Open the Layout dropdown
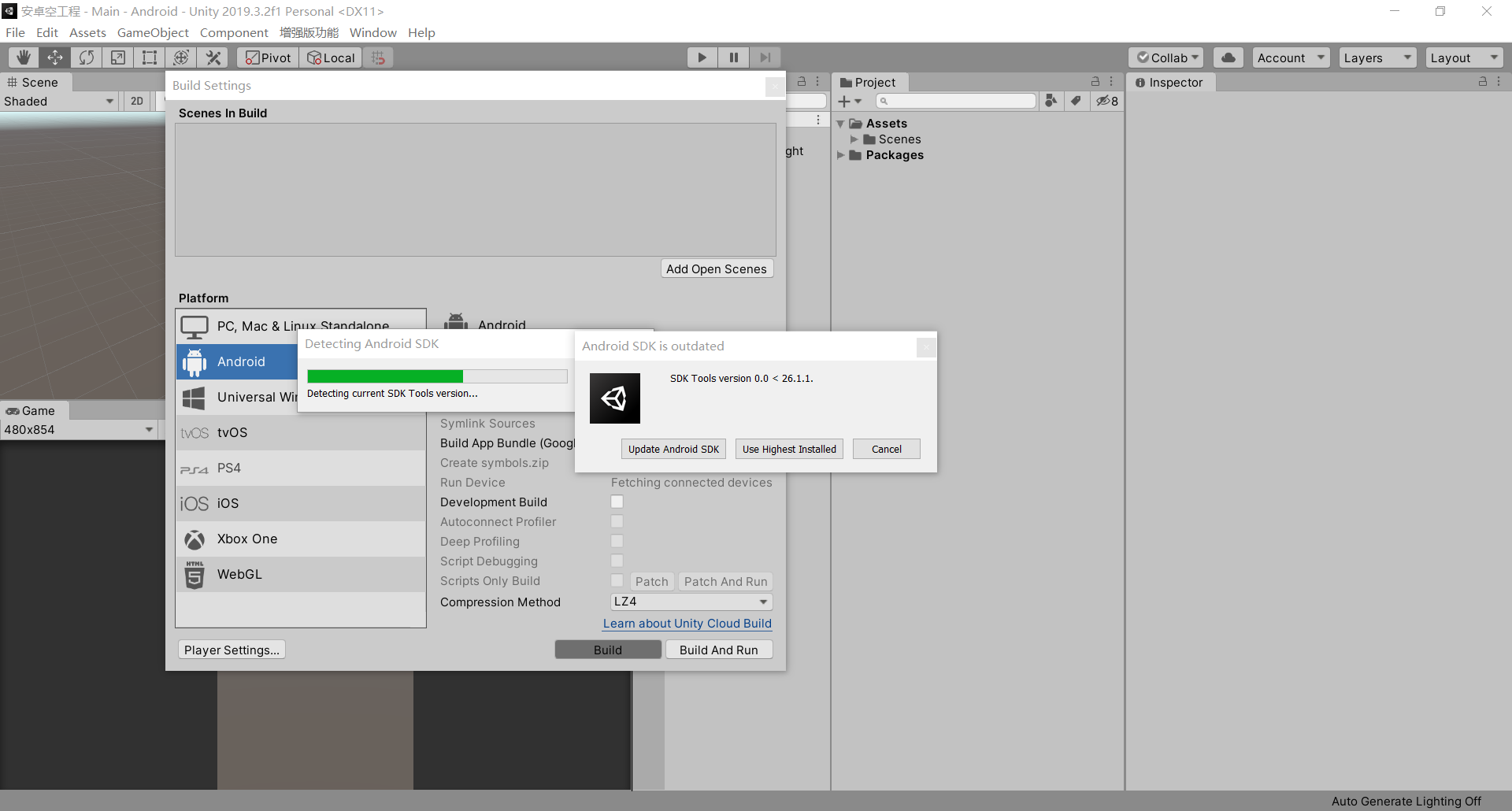Image resolution: width=1512 pixels, height=811 pixels. click(1464, 57)
